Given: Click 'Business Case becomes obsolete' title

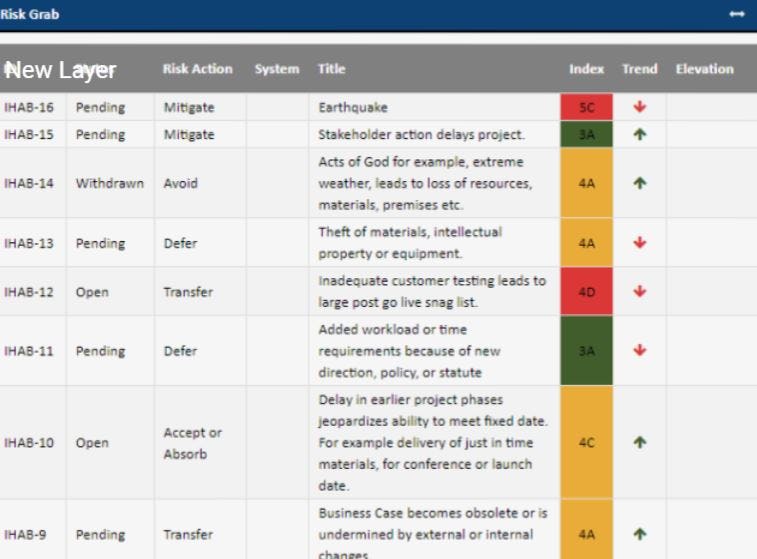Looking at the screenshot, I should coord(433,534).
